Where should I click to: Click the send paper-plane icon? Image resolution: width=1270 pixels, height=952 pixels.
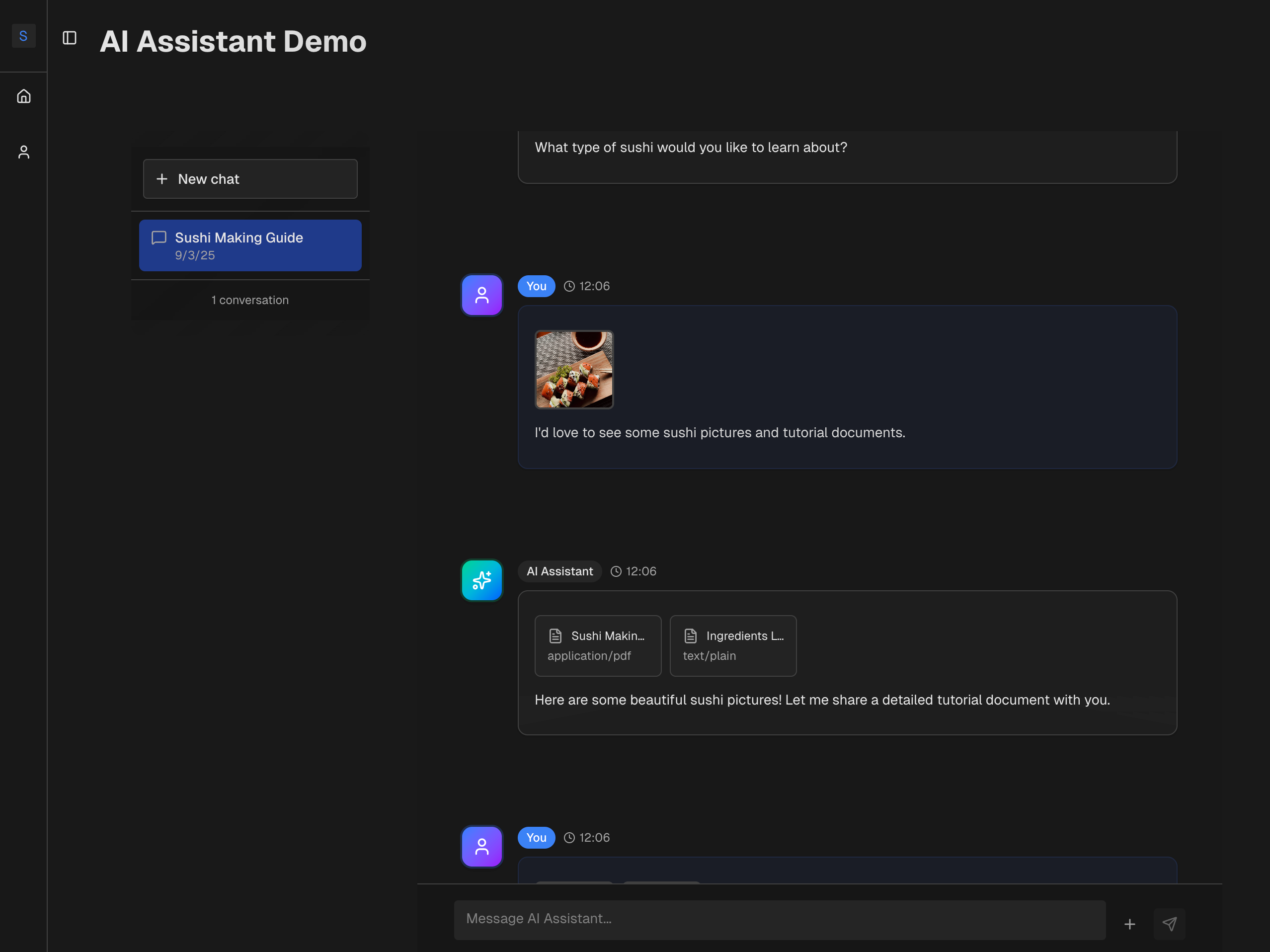1170,924
